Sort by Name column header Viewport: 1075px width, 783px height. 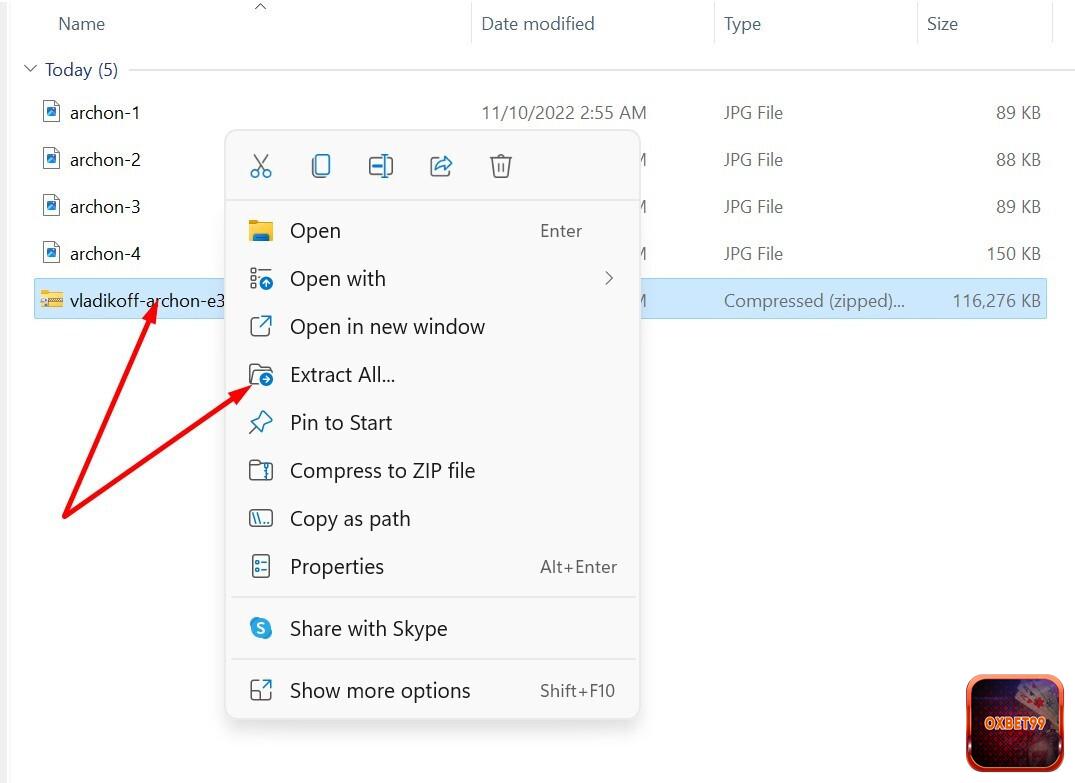pyautogui.click(x=82, y=24)
